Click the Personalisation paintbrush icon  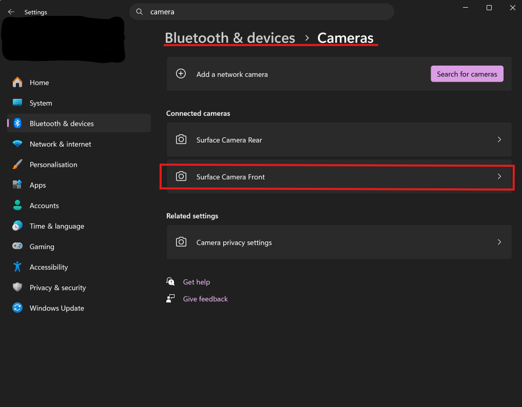point(17,164)
